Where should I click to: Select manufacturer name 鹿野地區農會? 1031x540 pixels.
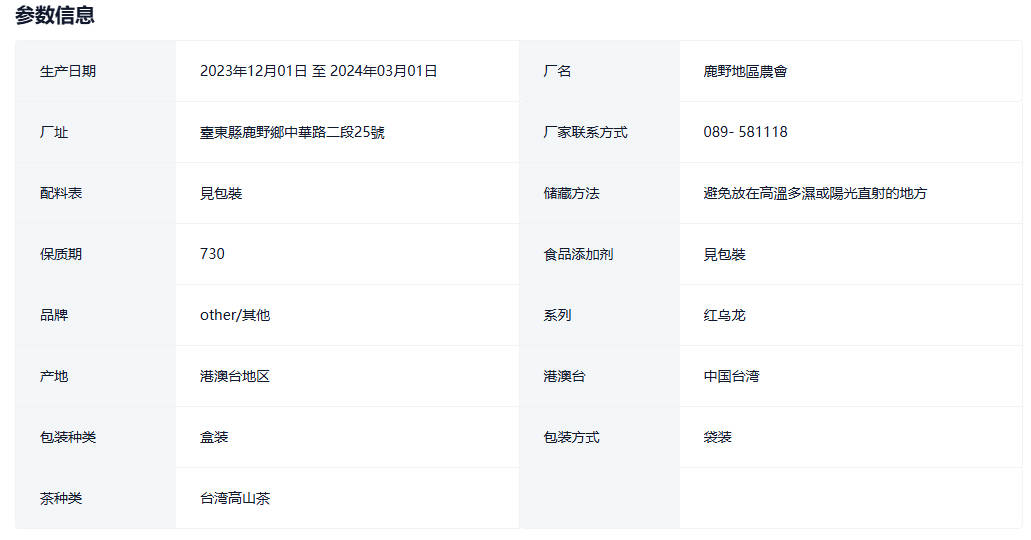tap(745, 71)
